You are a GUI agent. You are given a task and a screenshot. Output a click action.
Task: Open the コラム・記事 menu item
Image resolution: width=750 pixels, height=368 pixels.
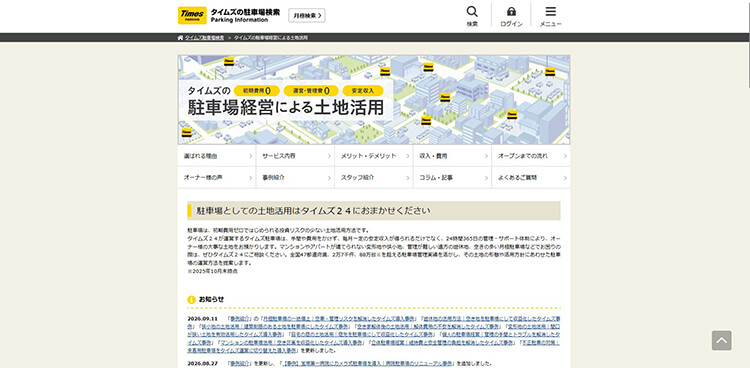click(x=452, y=178)
